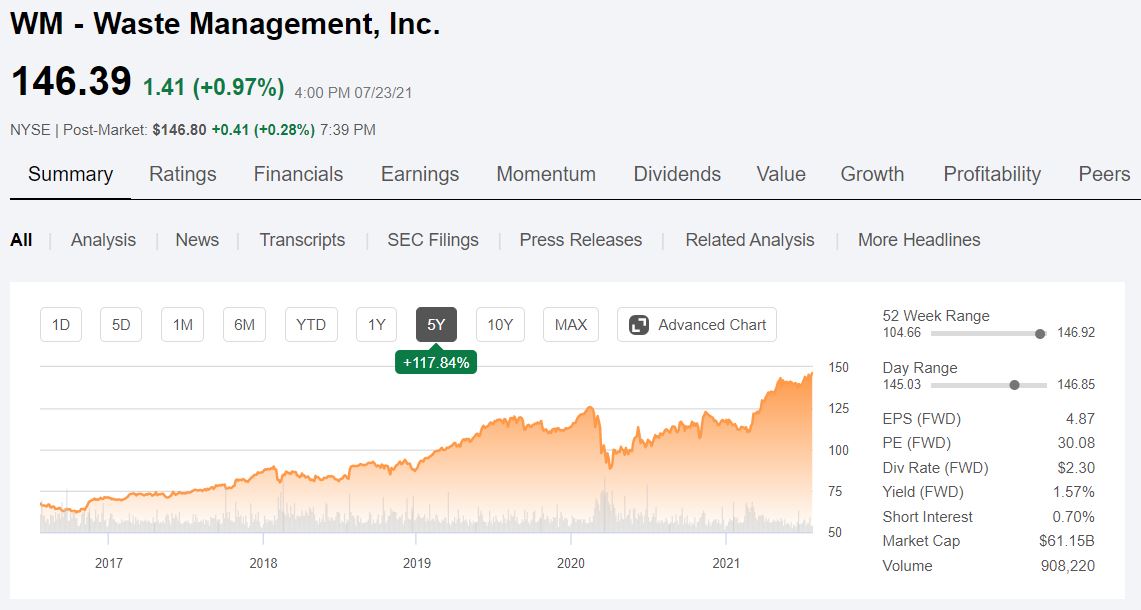Screen dimensions: 1141x610
Task: Select the Momentum tab
Action: [546, 174]
